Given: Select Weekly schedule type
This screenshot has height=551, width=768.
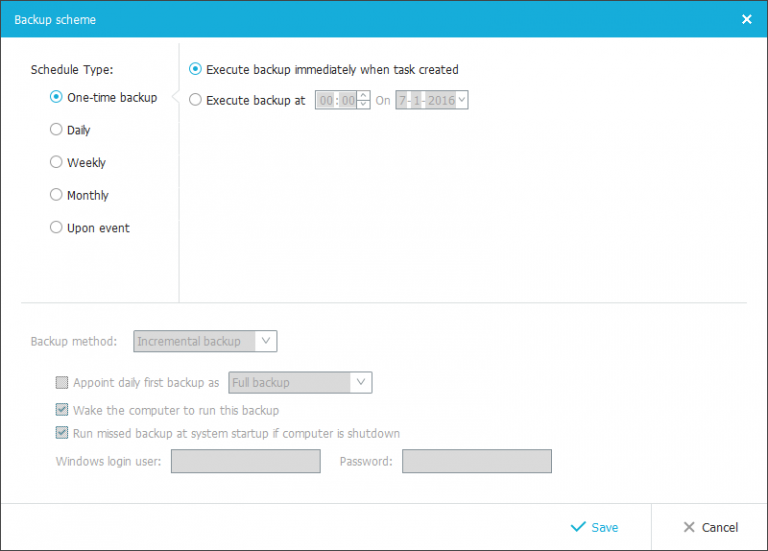Looking at the screenshot, I should 57,162.
